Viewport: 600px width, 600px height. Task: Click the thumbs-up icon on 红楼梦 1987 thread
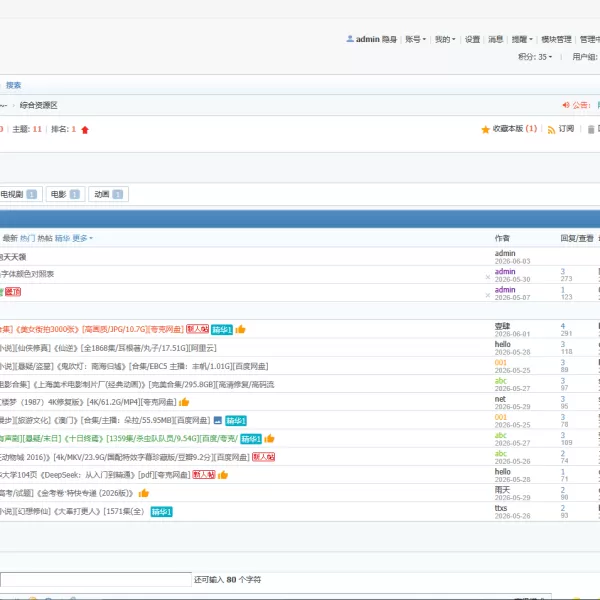pos(184,402)
